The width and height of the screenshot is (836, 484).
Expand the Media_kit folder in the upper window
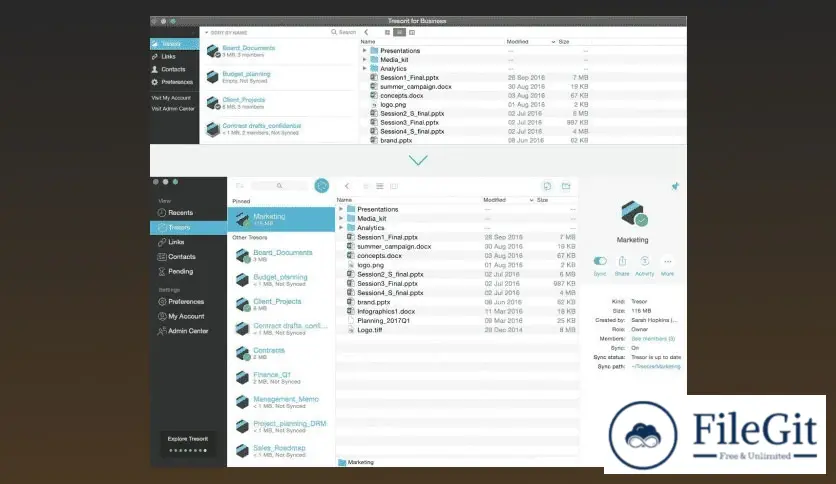coord(365,60)
